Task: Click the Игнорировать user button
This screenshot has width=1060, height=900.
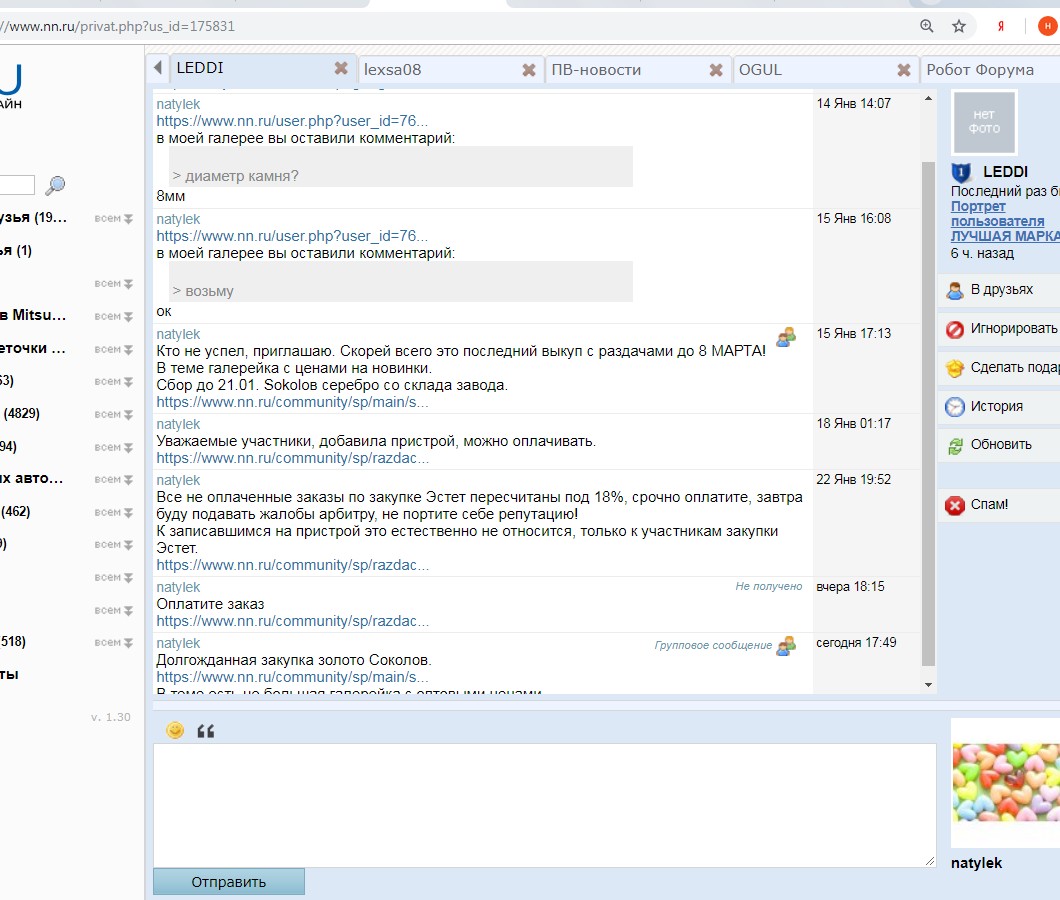Action: (998, 329)
